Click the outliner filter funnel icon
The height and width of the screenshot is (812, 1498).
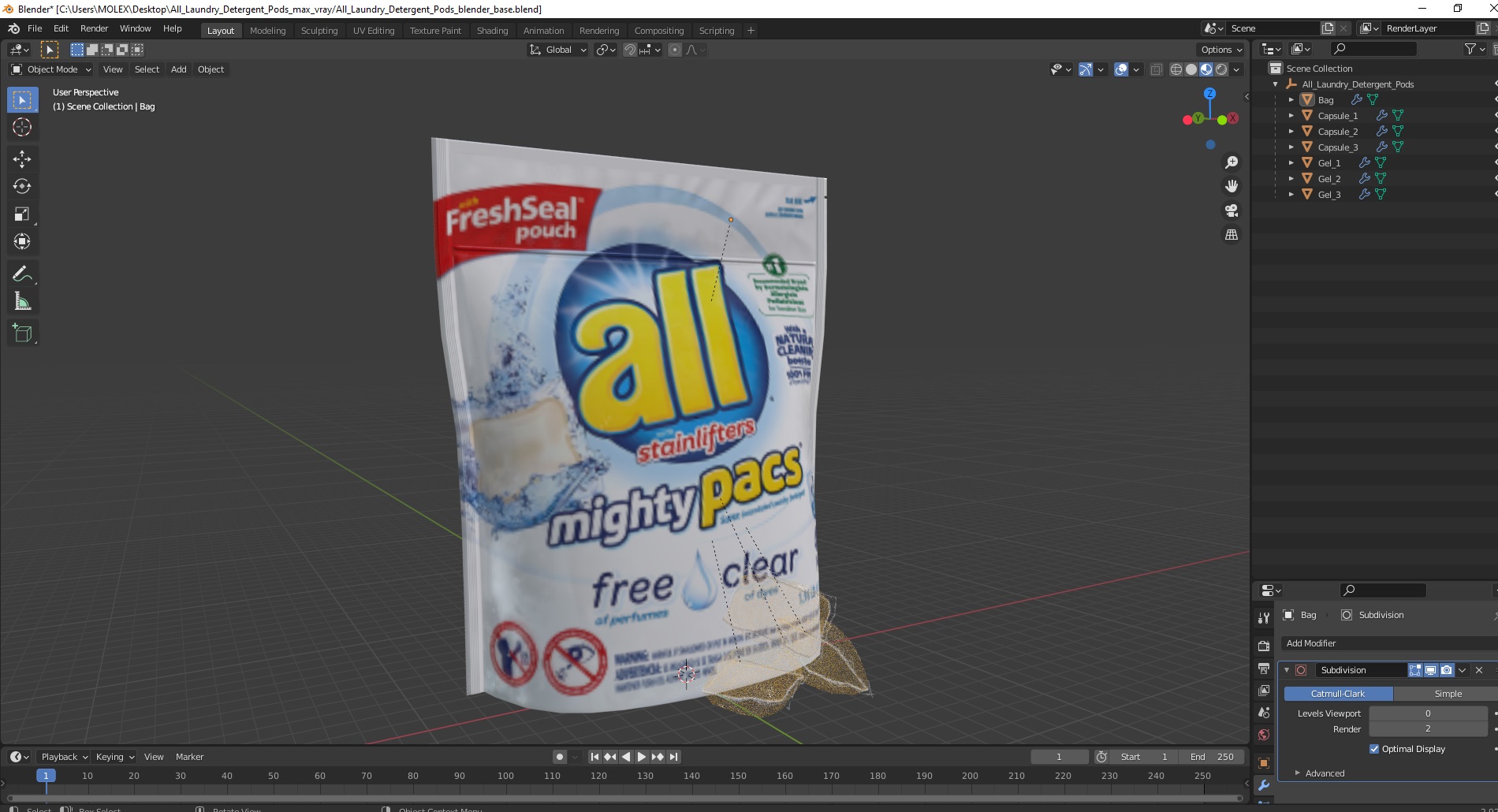1470,49
